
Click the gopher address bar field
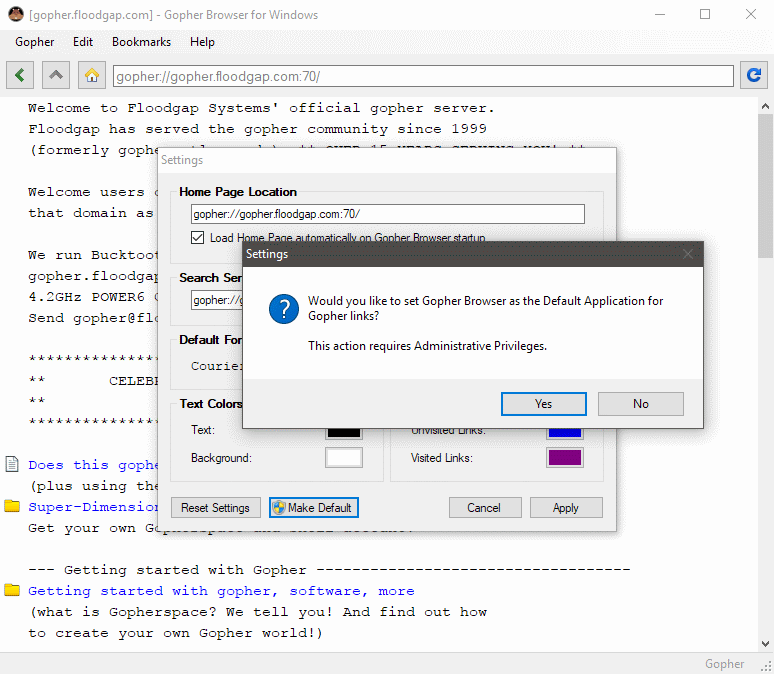(422, 76)
